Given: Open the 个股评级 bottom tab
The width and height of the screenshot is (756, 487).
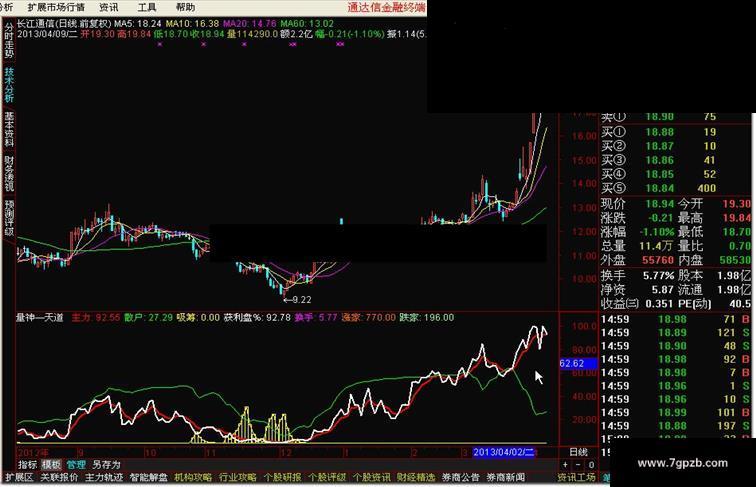Looking at the screenshot, I should pyautogui.click(x=327, y=477).
